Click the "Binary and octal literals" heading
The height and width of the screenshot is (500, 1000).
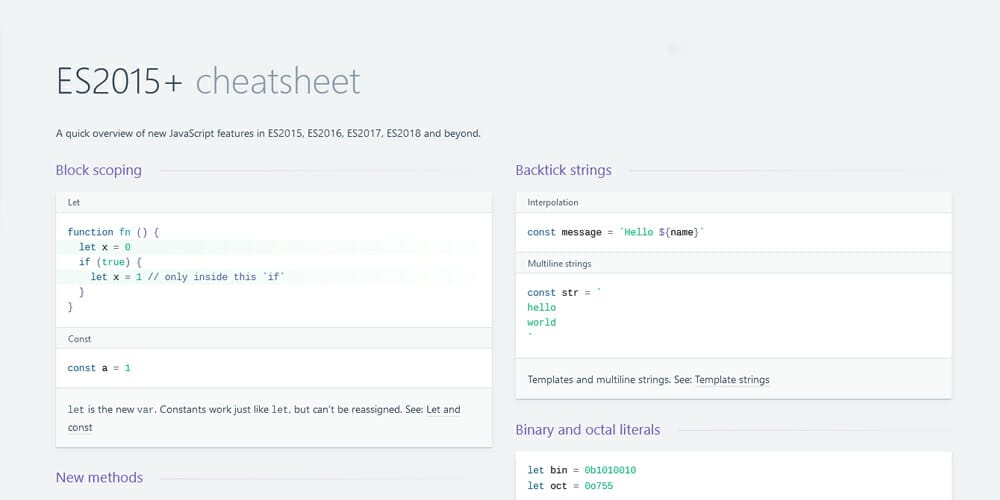click(x=587, y=430)
